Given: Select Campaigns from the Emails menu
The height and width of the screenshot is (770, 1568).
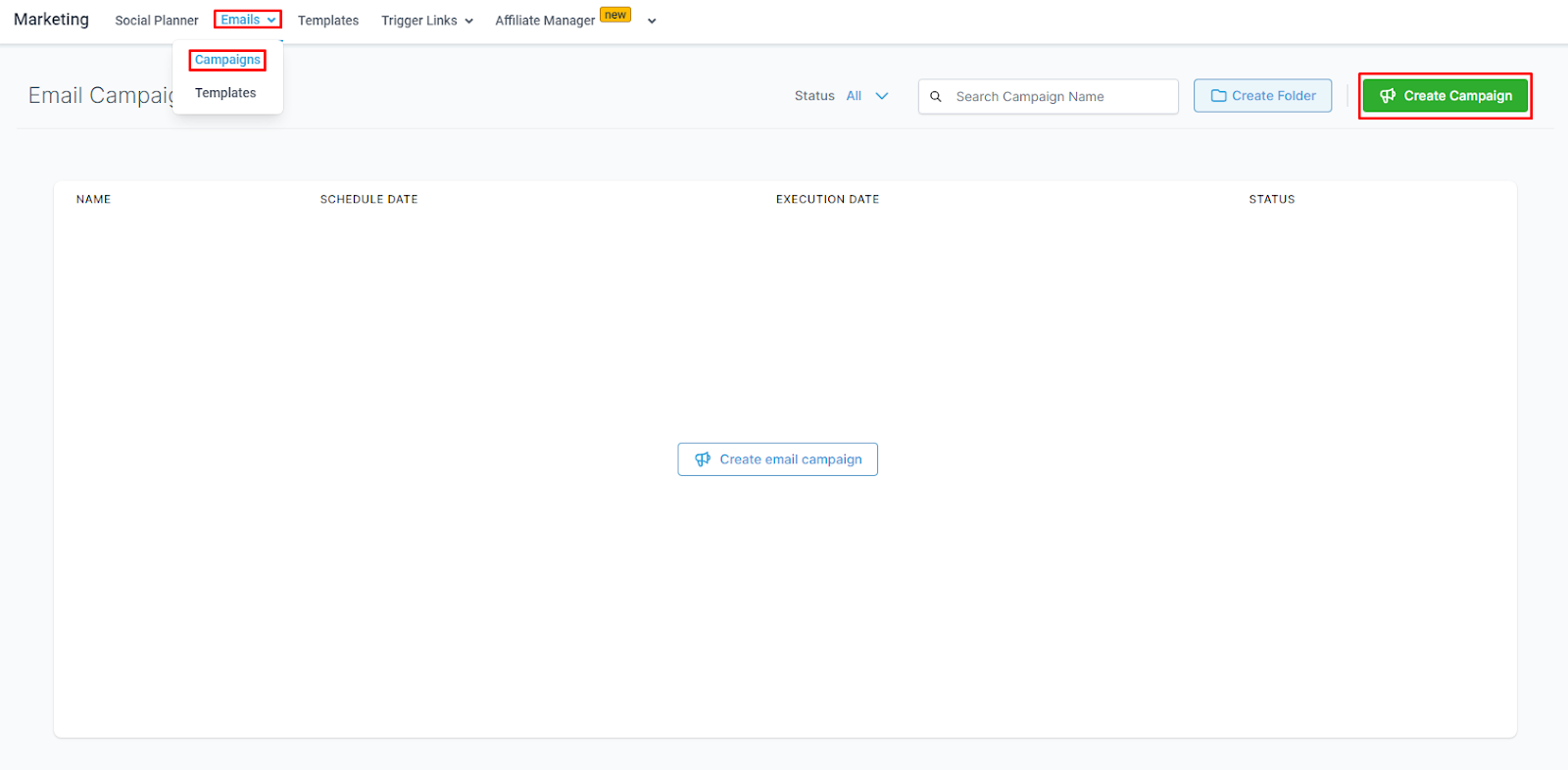Looking at the screenshot, I should (227, 60).
